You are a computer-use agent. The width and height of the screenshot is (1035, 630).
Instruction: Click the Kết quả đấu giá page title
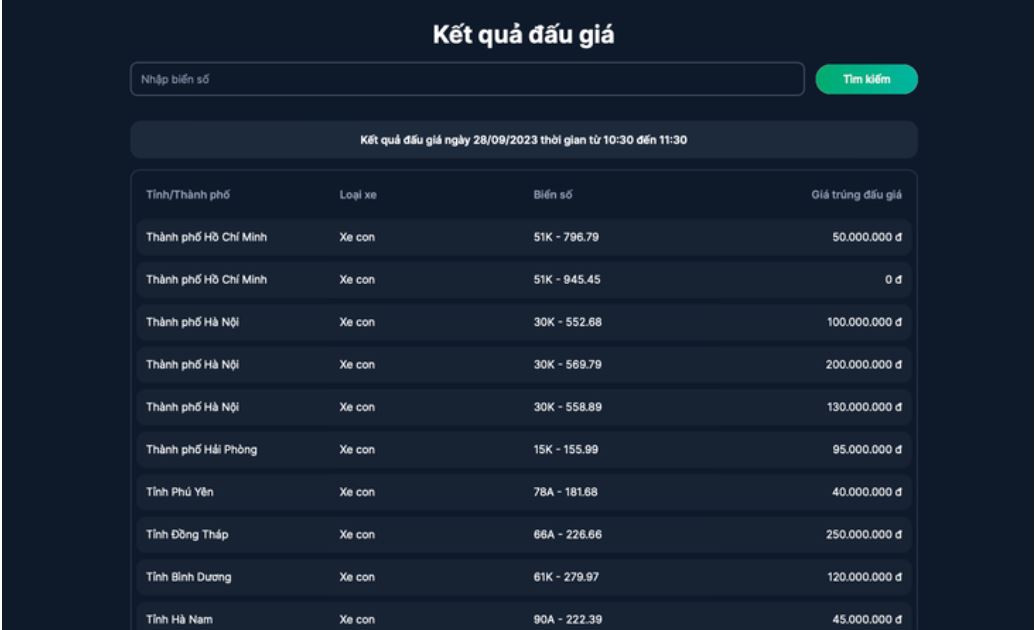point(523,36)
